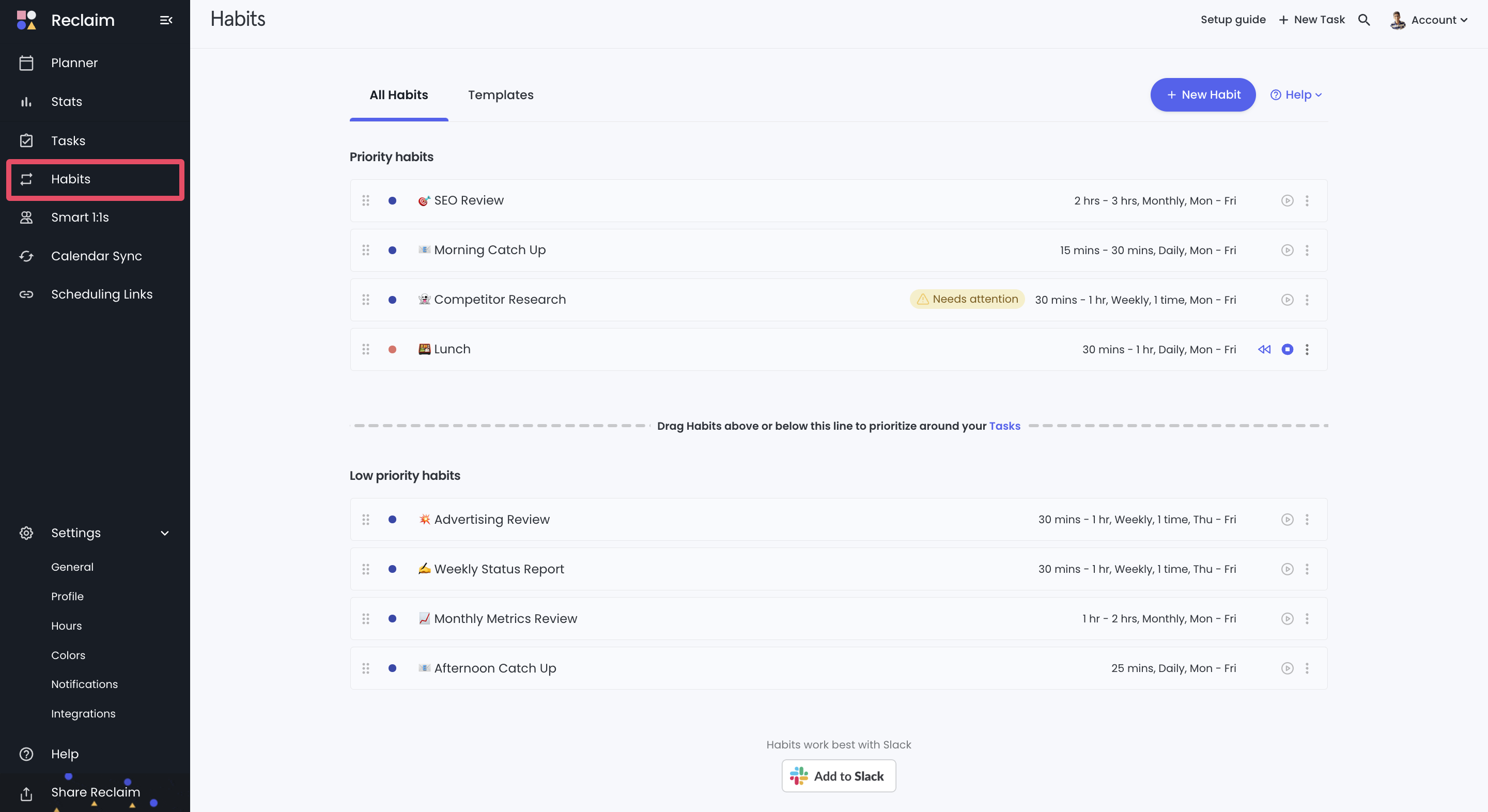The image size is (1488, 812).
Task: Click the Share Reclaim upload icon
Action: pyautogui.click(x=26, y=793)
